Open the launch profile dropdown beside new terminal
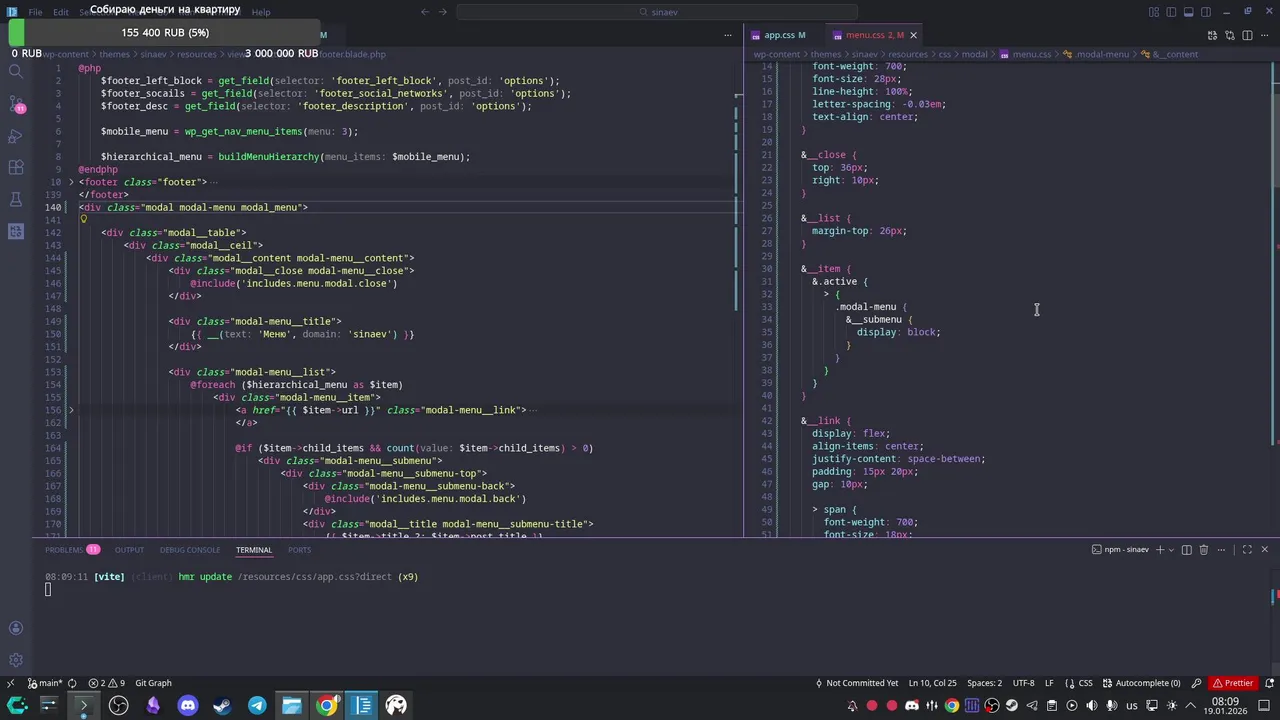1280x720 pixels. (x=1171, y=549)
